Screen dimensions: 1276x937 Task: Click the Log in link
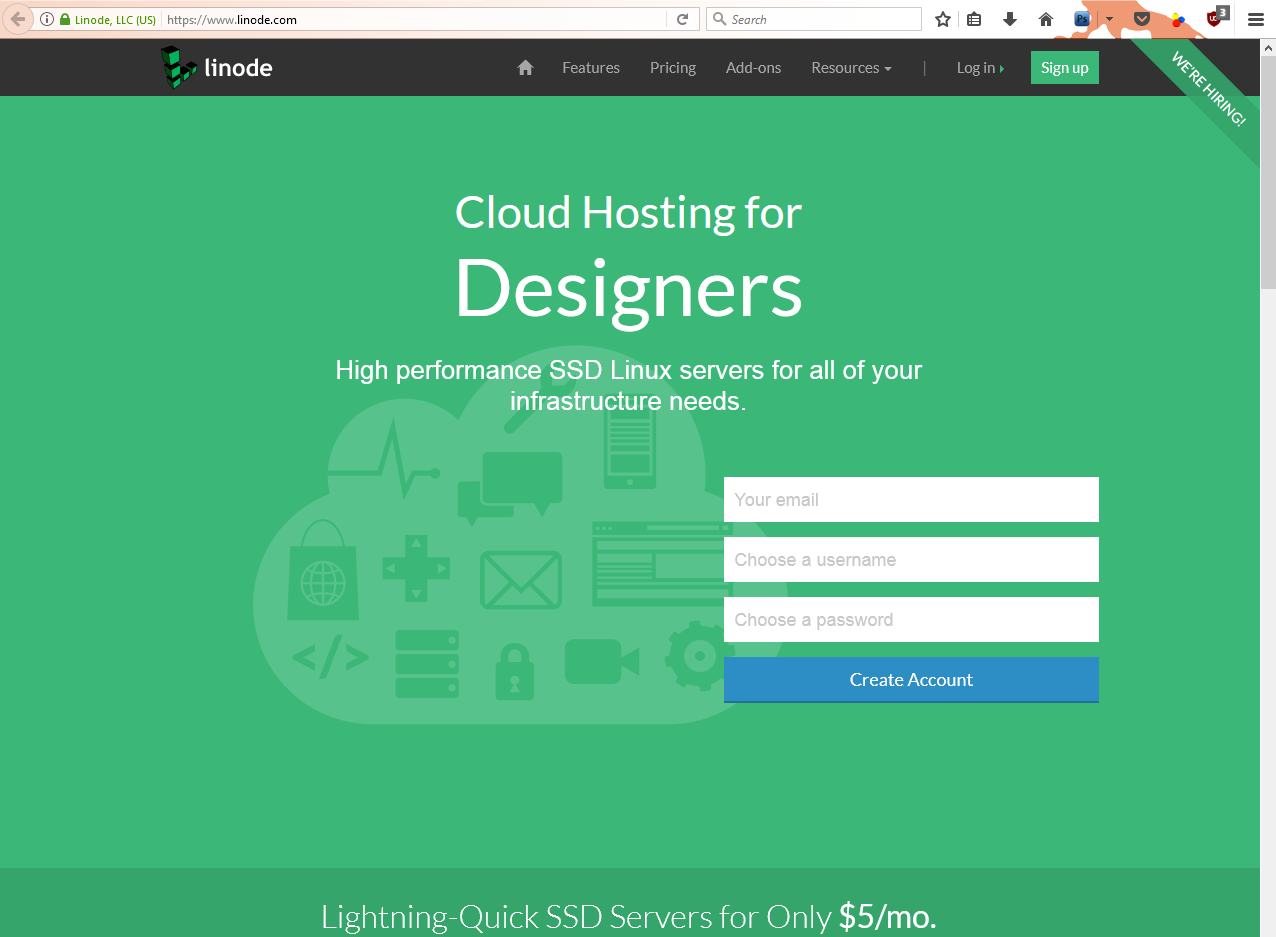[x=980, y=68]
